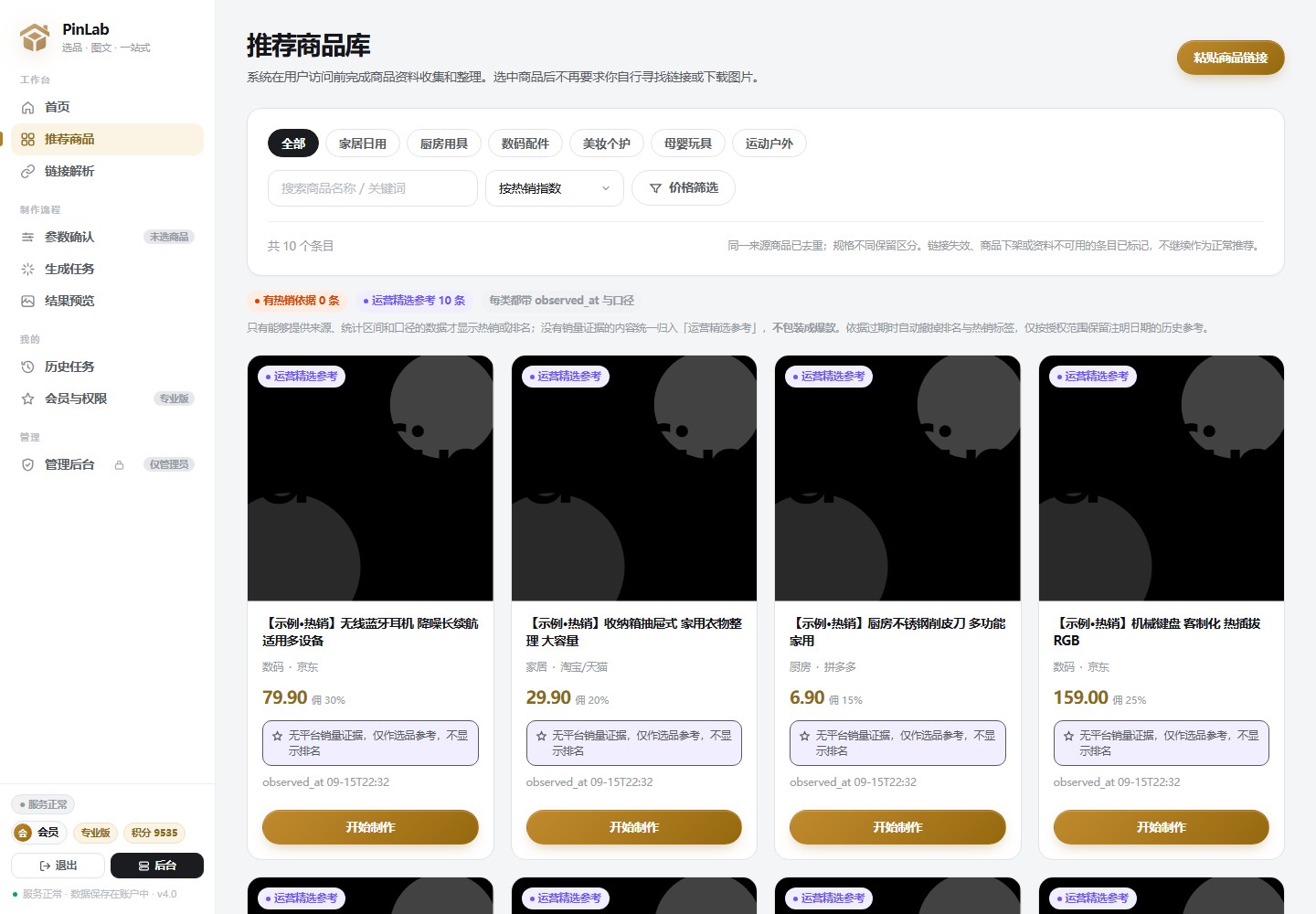Open 管理后台 via its shield icon

(27, 464)
